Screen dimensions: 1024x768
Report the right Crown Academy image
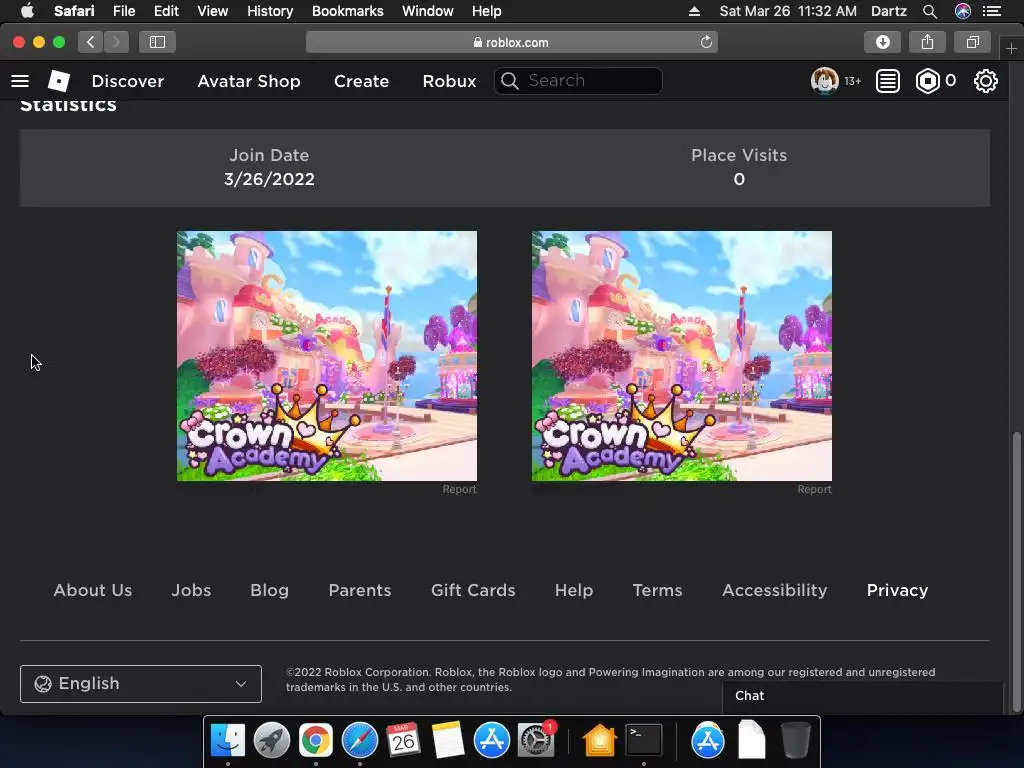coord(814,489)
